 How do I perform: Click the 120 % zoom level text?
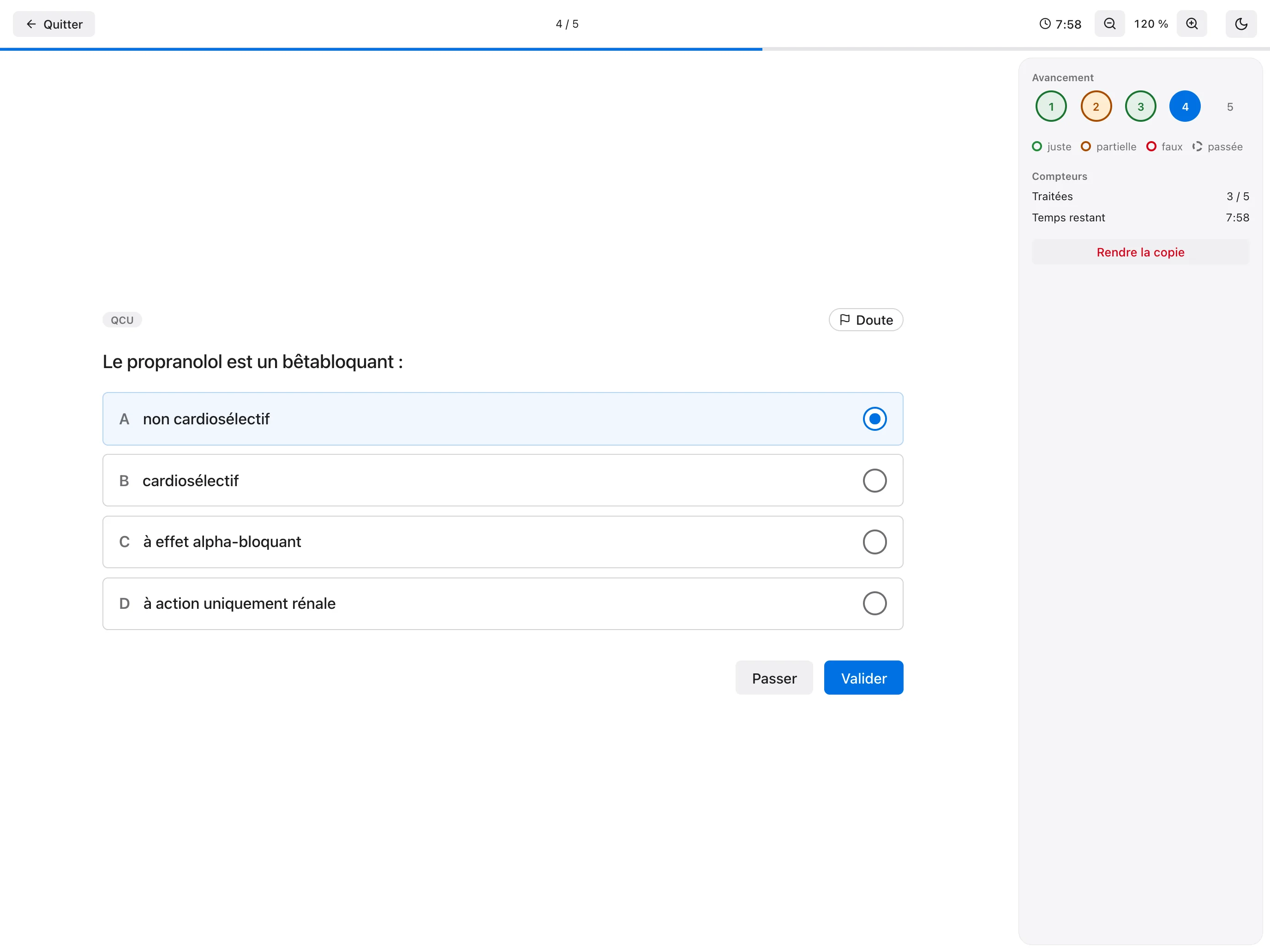pyautogui.click(x=1150, y=24)
